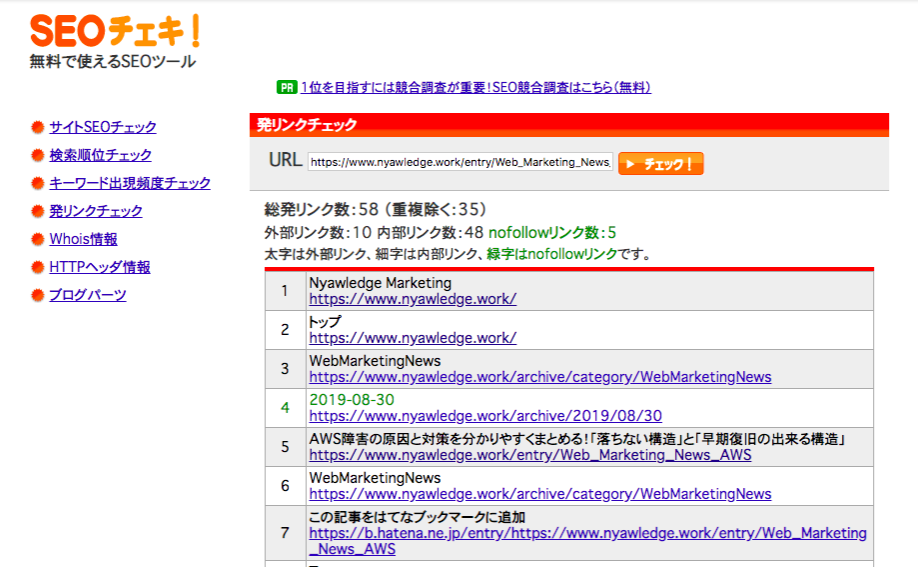Open Whois情報 in the sidebar
The width and height of the screenshot is (918, 567).
tap(83, 239)
